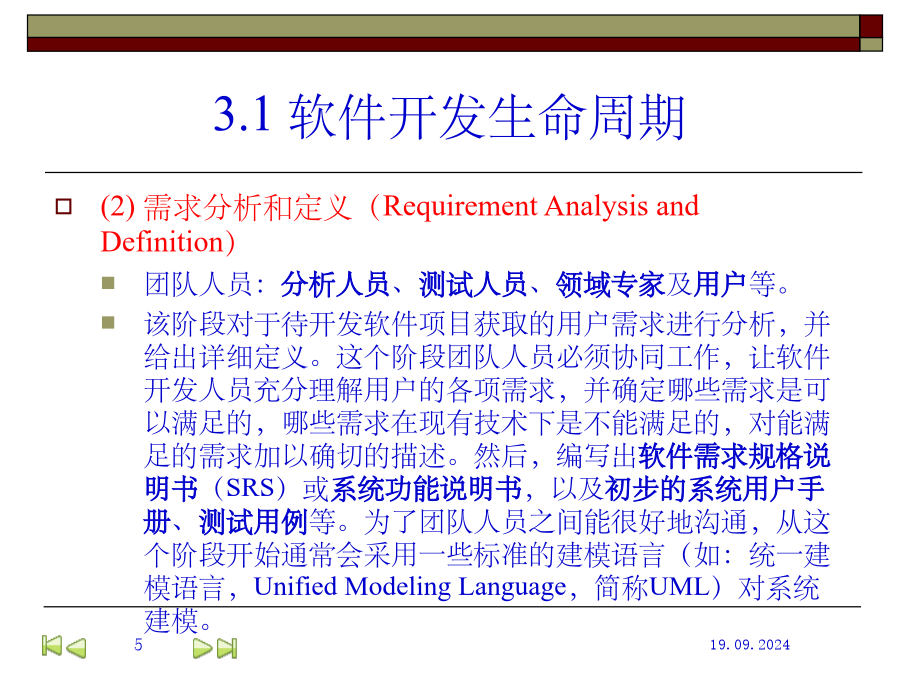Click the date 19.09.2024
Image resolution: width=900 pixels, height=675 pixels.
(750, 645)
